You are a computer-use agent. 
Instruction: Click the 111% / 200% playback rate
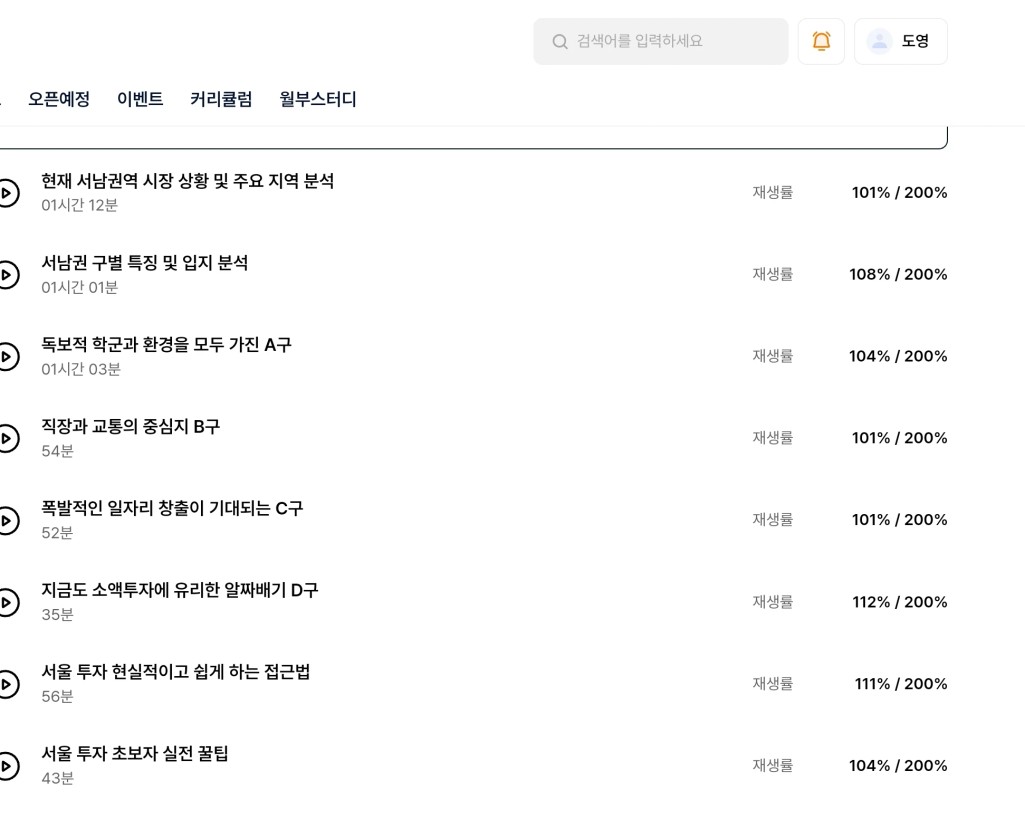[x=901, y=684]
